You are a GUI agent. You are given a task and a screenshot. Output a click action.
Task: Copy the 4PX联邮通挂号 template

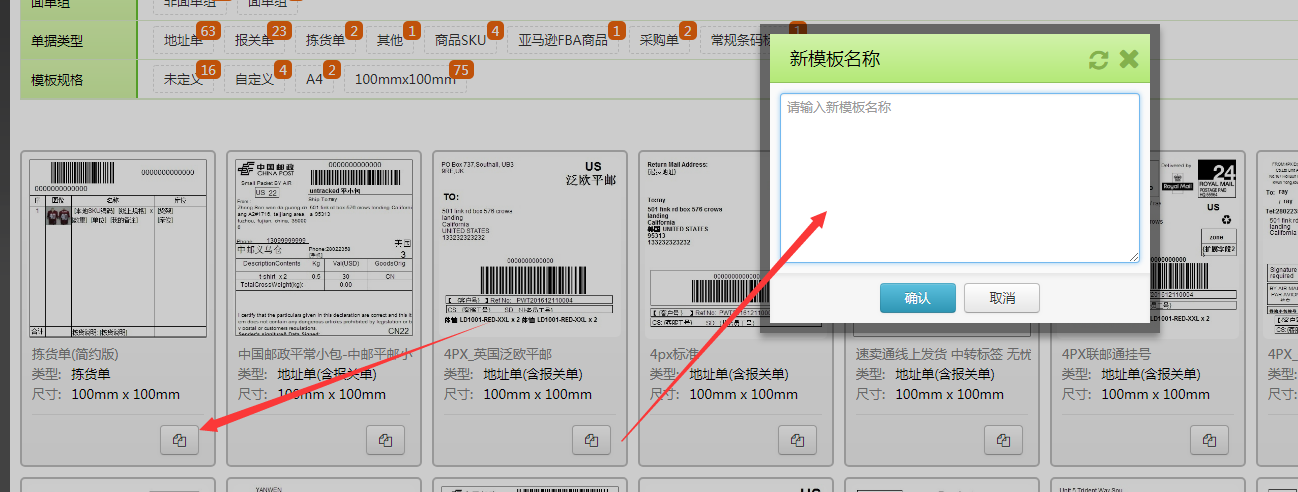[1209, 440]
